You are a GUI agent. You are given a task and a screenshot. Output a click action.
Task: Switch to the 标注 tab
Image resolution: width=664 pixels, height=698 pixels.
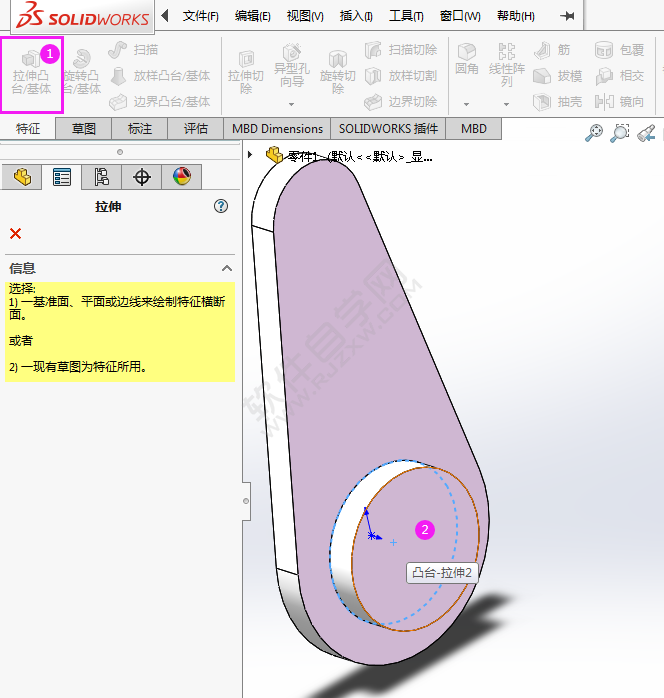(140, 129)
